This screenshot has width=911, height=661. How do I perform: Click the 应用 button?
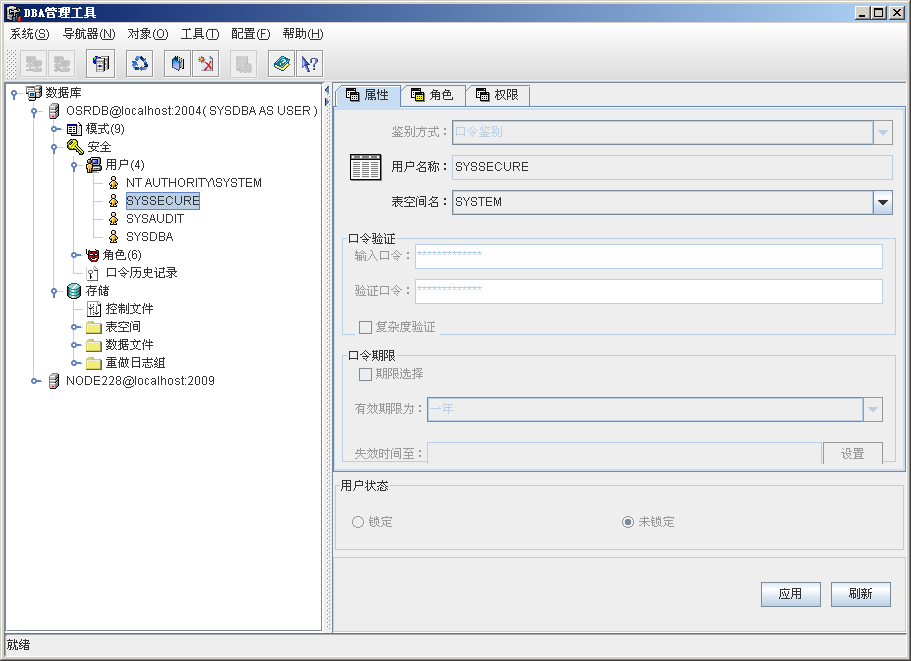click(x=790, y=594)
